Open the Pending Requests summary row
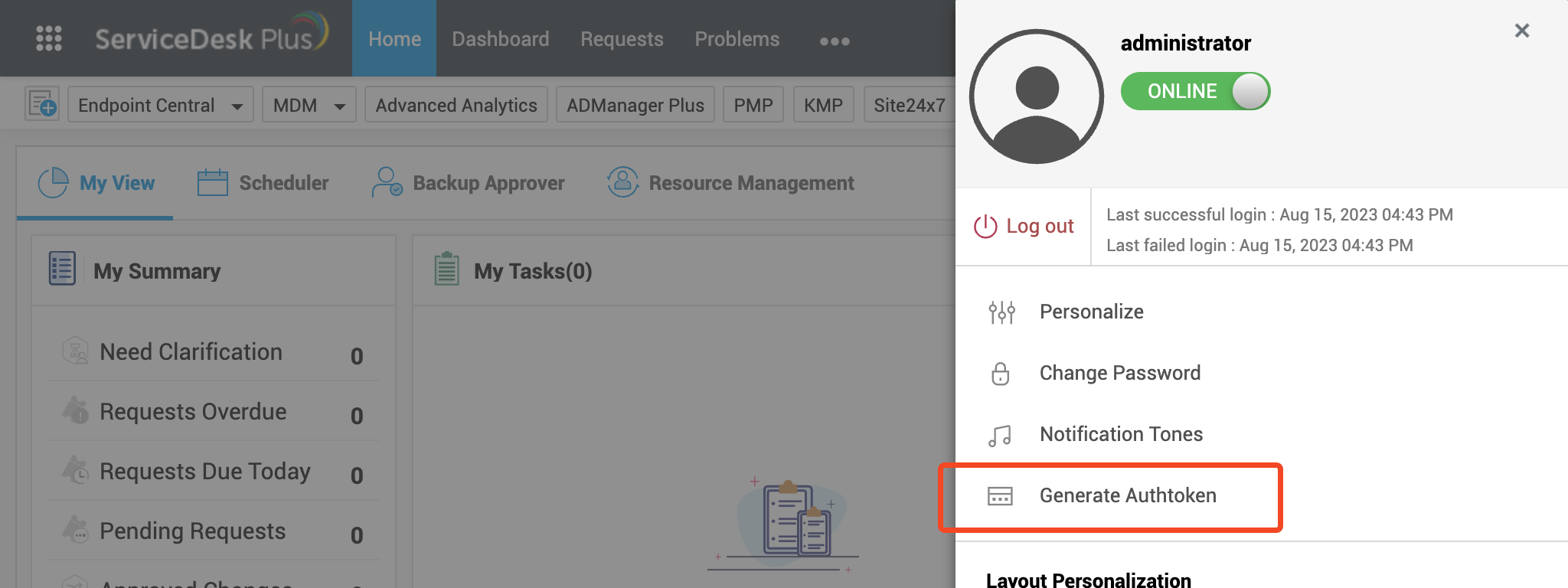 click(214, 531)
